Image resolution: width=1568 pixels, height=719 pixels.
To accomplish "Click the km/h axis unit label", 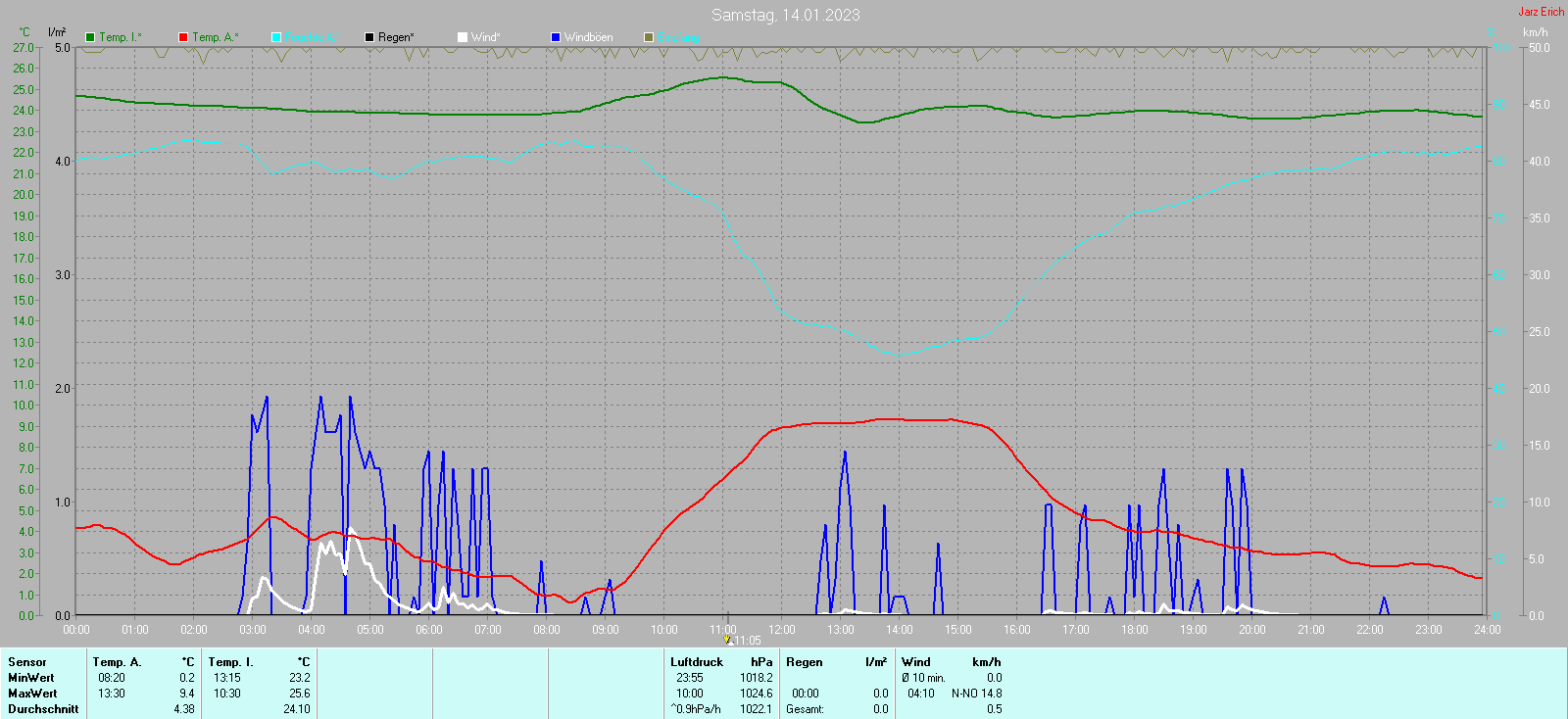I will click(1535, 32).
